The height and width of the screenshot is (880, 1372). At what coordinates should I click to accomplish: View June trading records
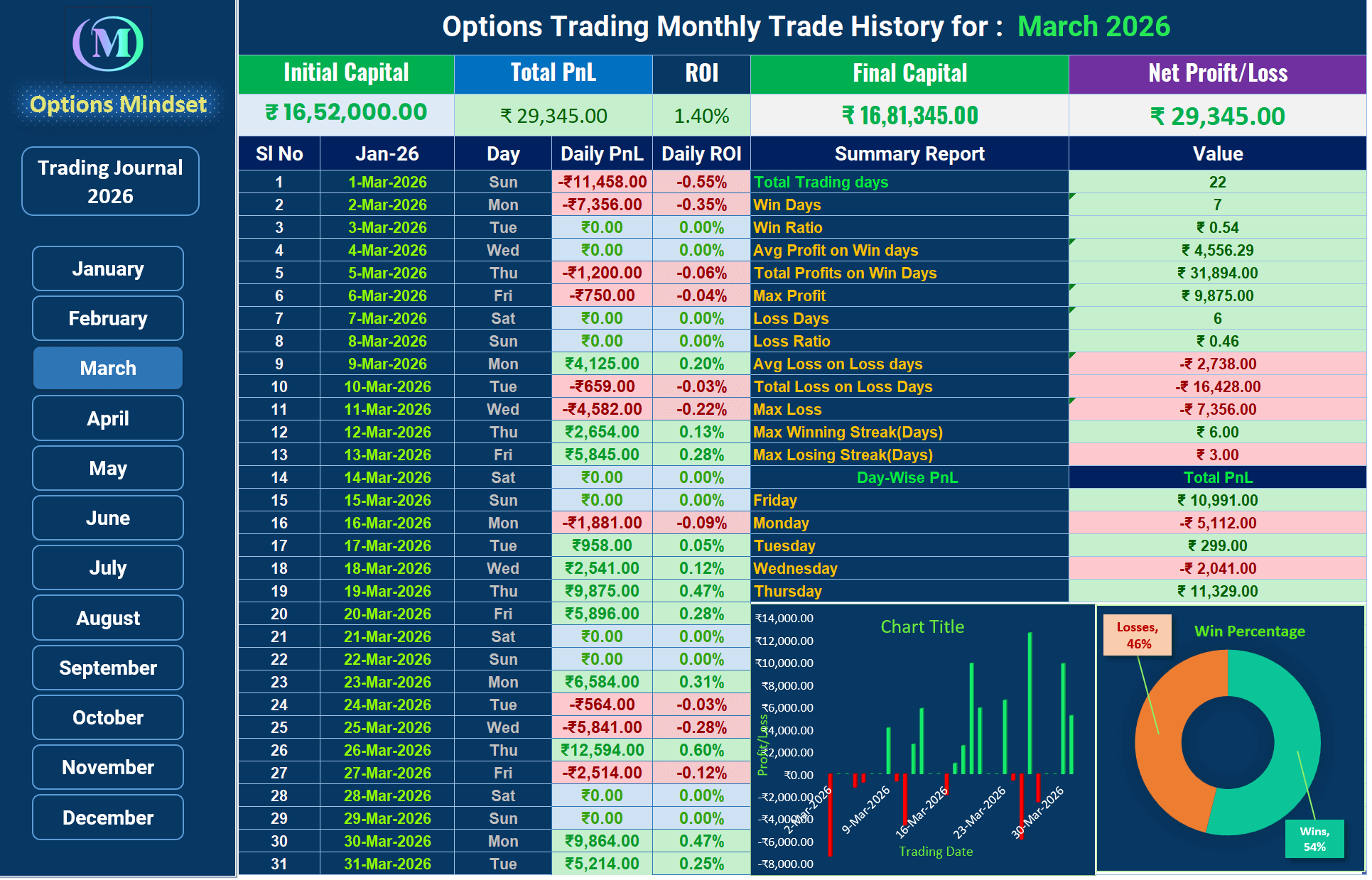(107, 518)
